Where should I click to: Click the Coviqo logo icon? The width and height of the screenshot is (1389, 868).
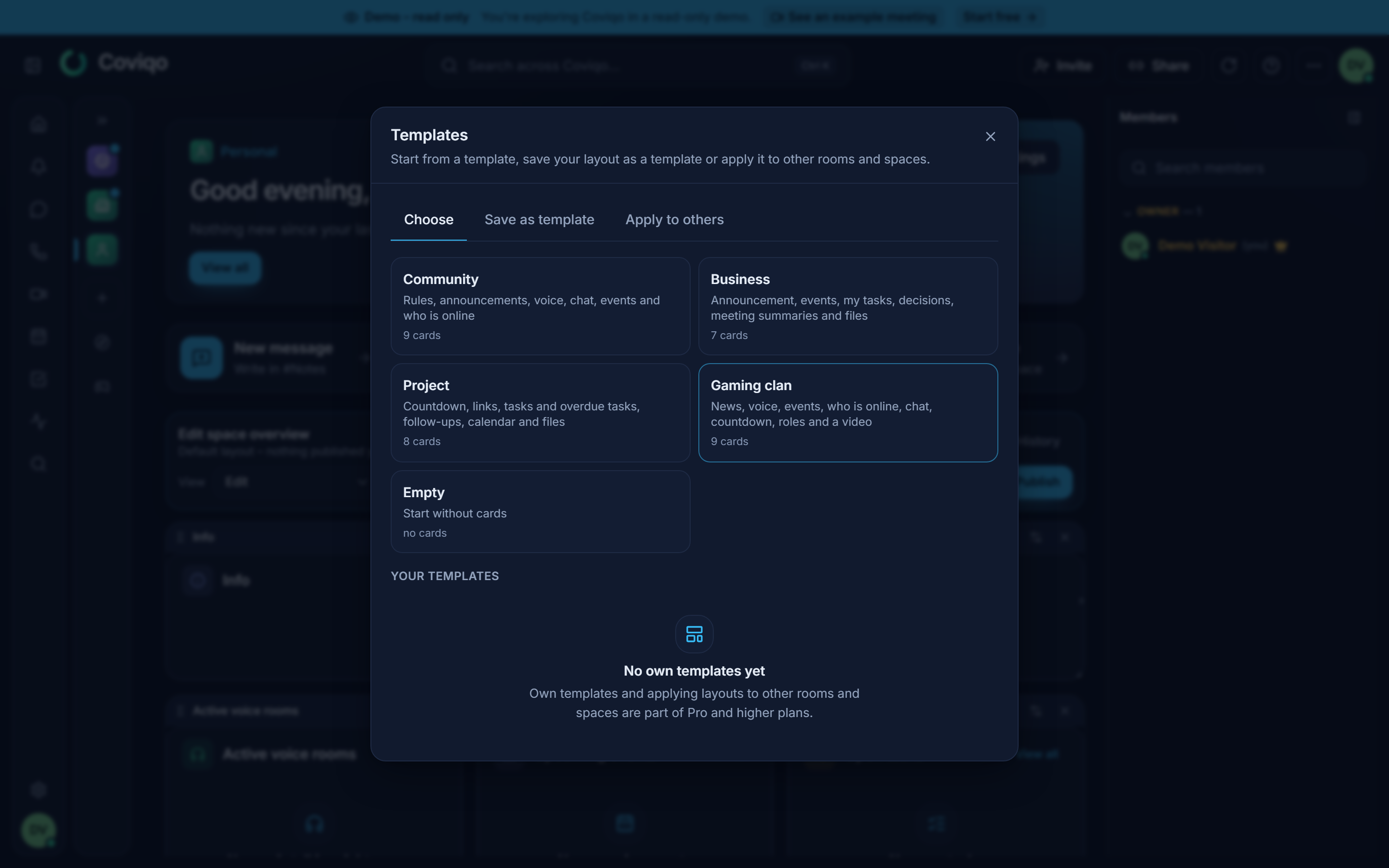73,63
